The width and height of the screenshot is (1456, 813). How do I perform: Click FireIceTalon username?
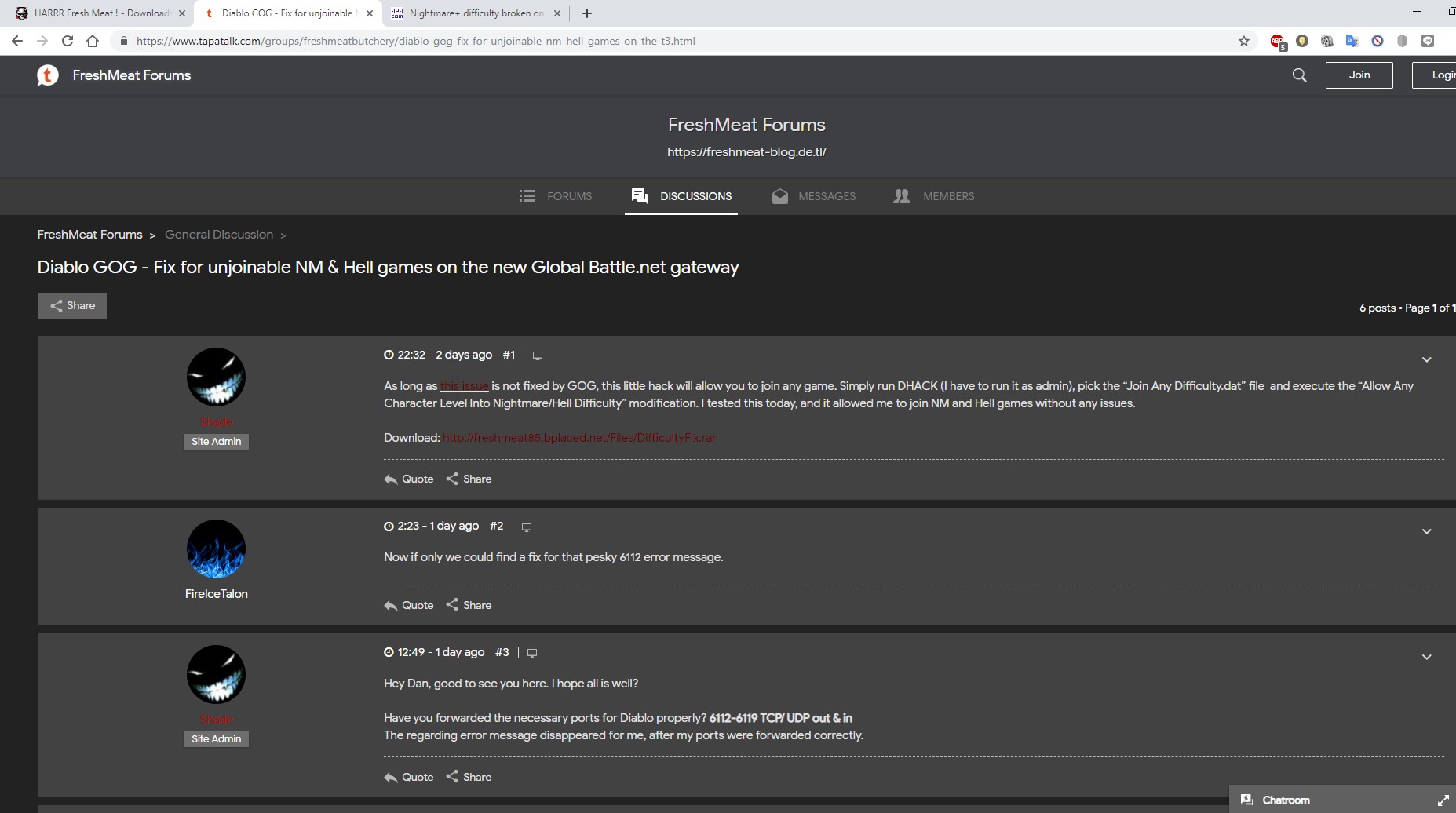(x=217, y=594)
